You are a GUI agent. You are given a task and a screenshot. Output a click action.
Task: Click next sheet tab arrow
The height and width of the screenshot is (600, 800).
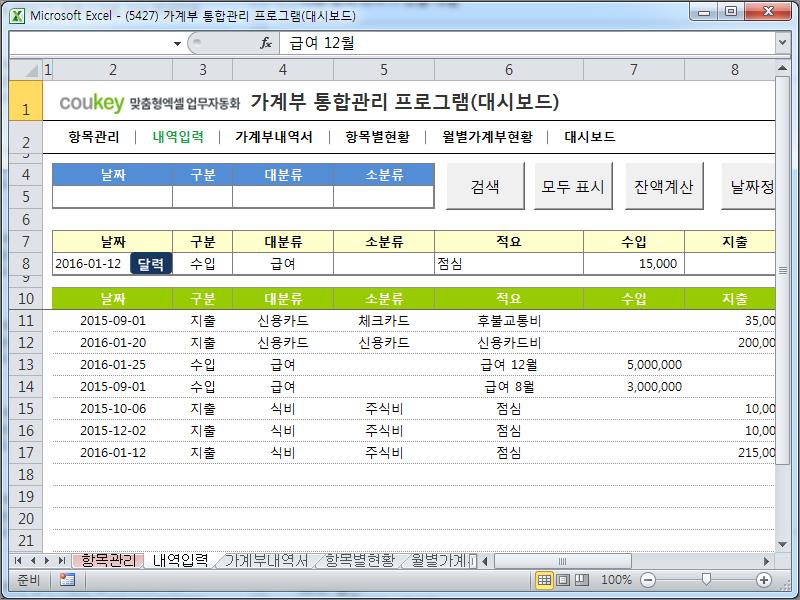(47, 561)
